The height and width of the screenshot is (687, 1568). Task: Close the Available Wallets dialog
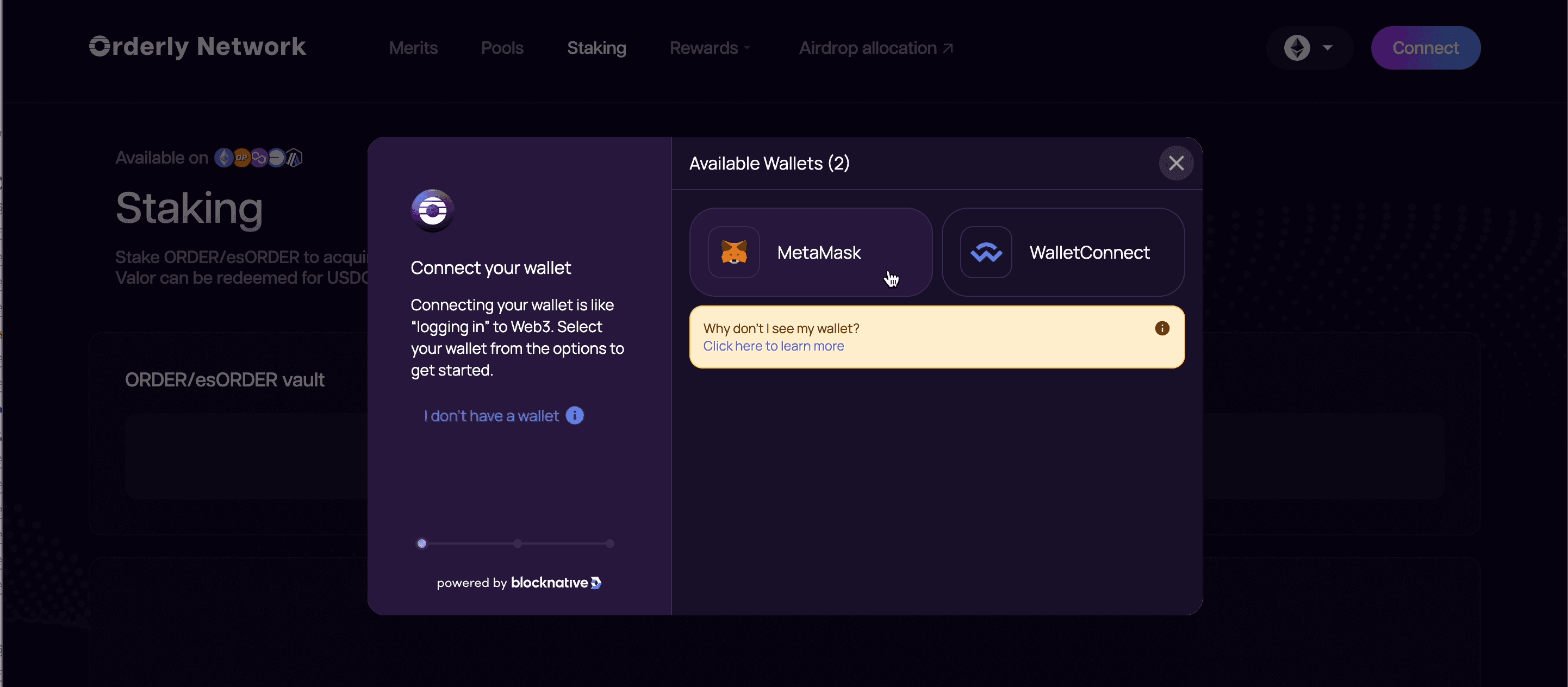click(x=1176, y=163)
